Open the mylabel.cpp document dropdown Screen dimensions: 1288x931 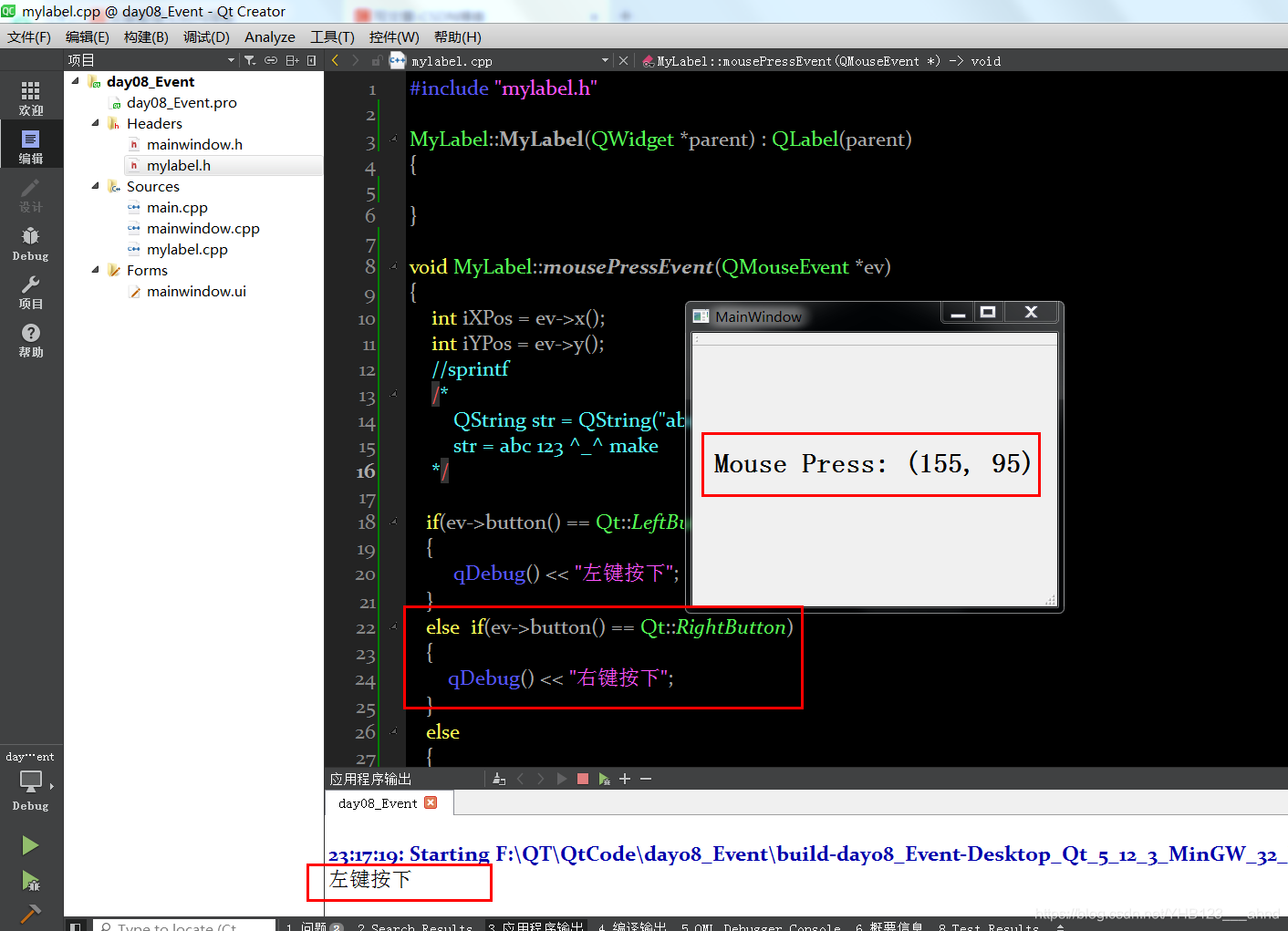tap(510, 61)
